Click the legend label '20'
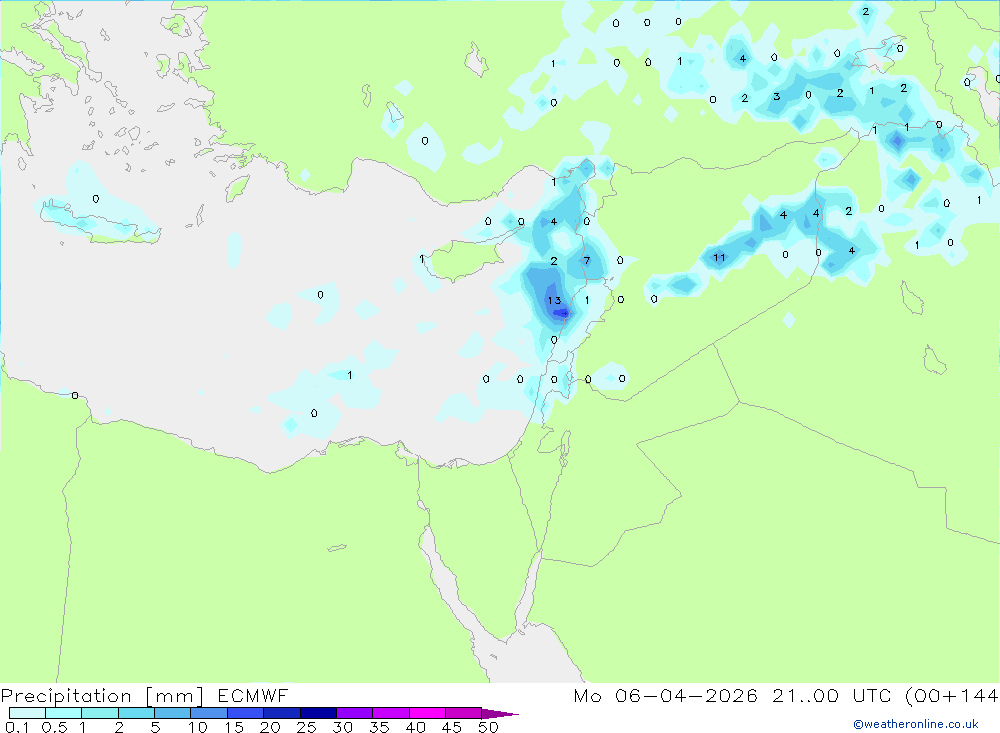The image size is (1000, 733). pyautogui.click(x=270, y=727)
